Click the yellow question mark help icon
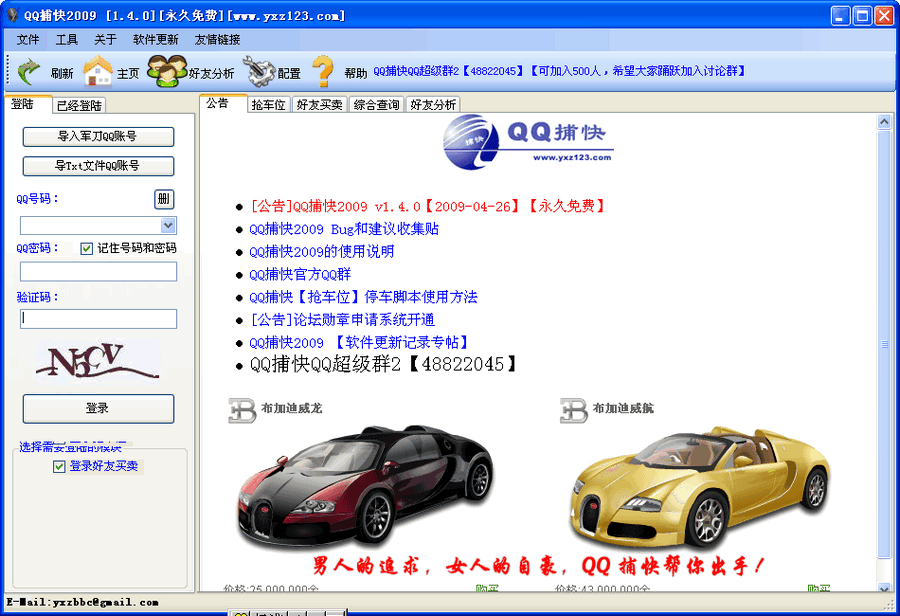 (323, 72)
